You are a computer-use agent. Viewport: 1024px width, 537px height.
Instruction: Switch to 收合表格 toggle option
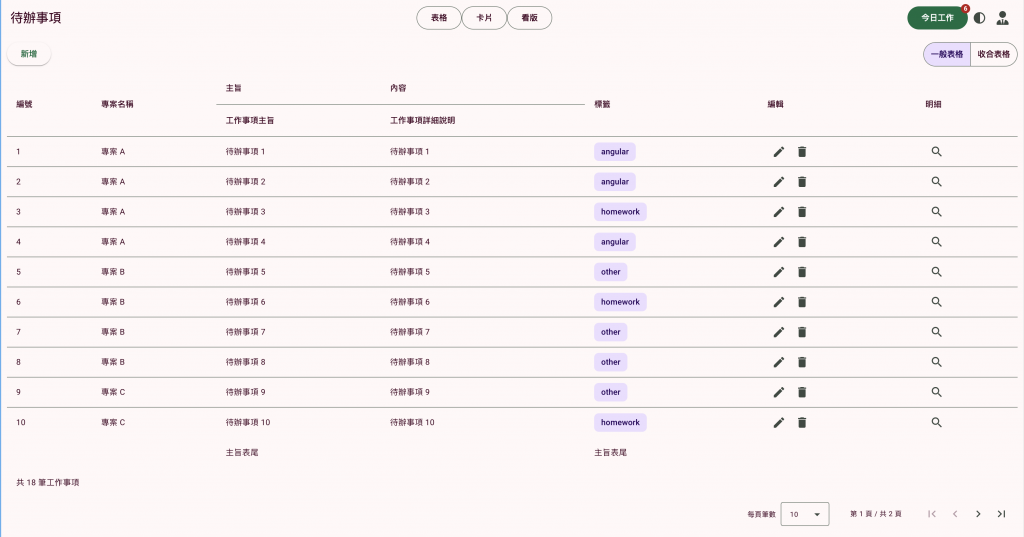coord(994,54)
